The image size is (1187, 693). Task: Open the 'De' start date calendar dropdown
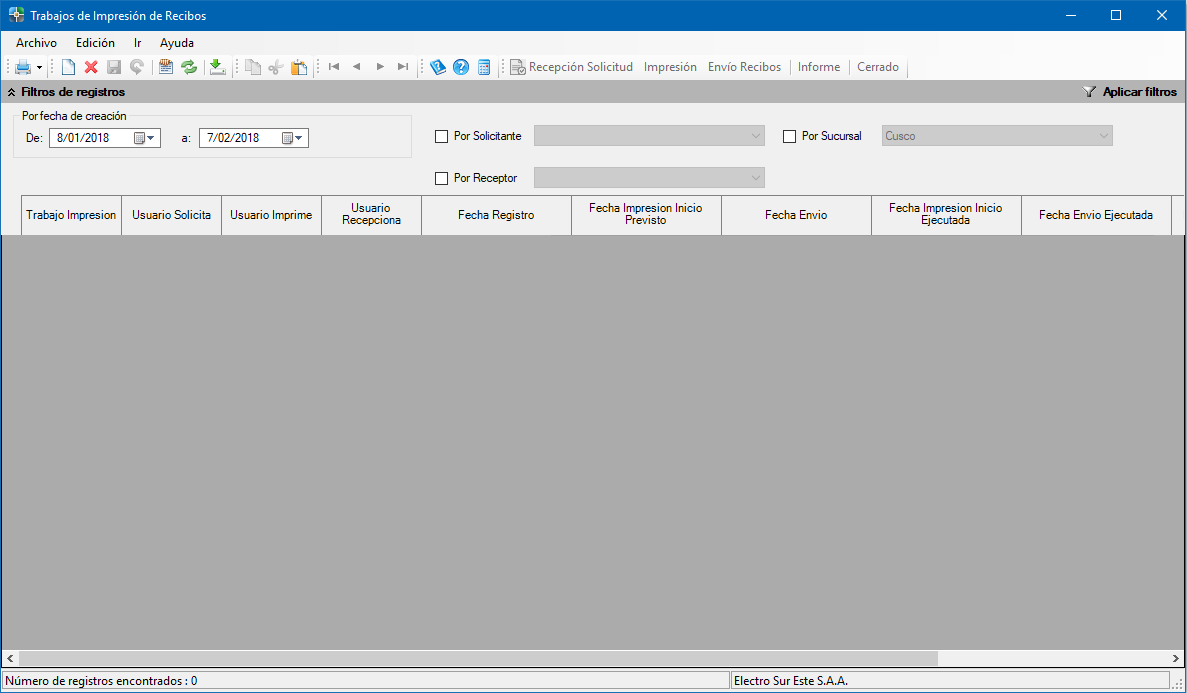pyautogui.click(x=146, y=138)
